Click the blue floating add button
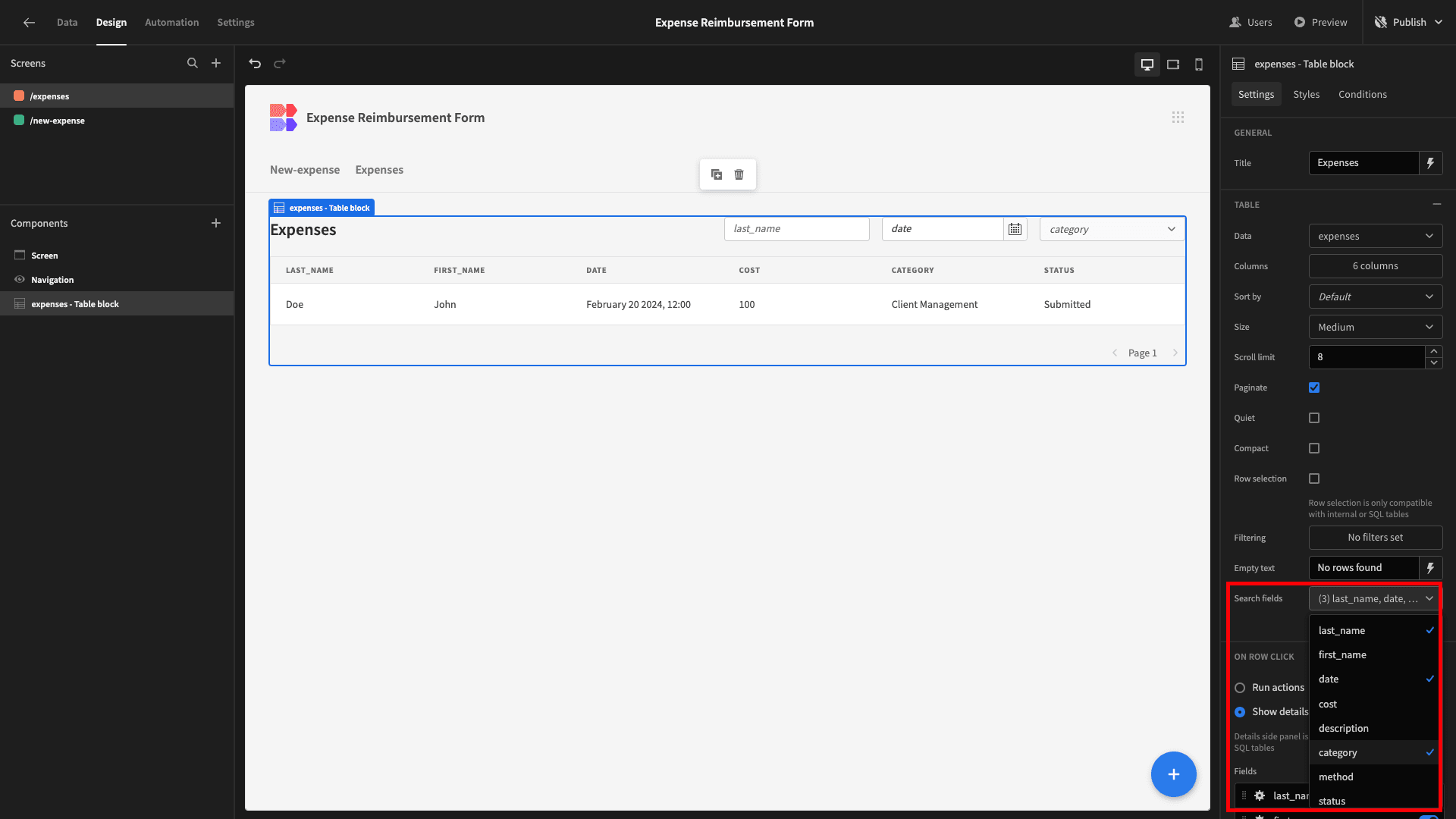Screen dimensions: 1456x819 point(1174,774)
